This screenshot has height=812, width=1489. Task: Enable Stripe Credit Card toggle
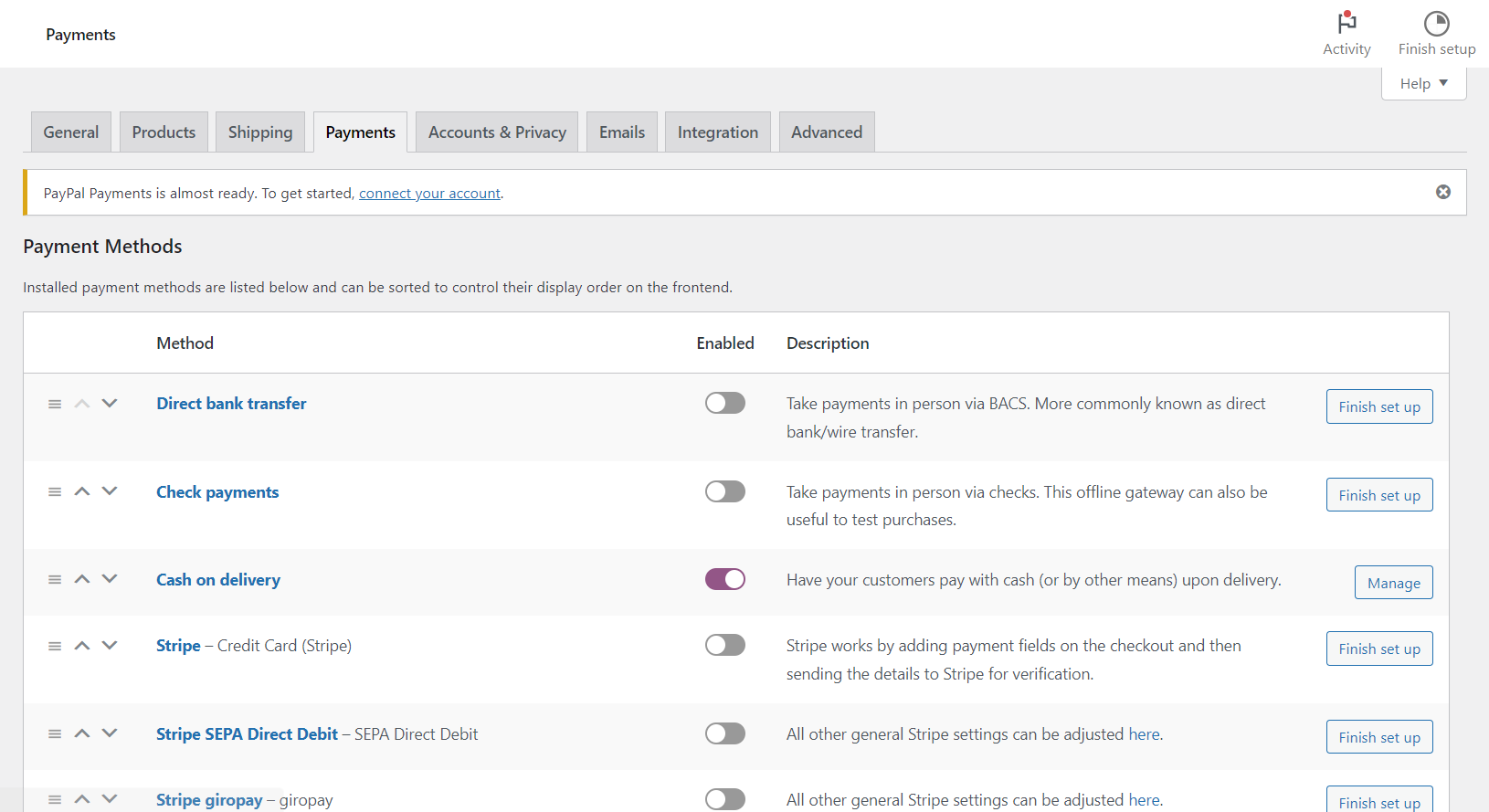pyautogui.click(x=724, y=645)
